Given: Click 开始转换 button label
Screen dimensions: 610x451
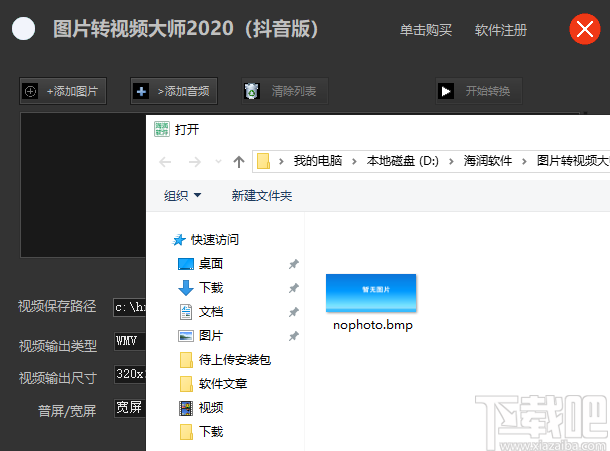Looking at the screenshot, I should (x=488, y=91).
